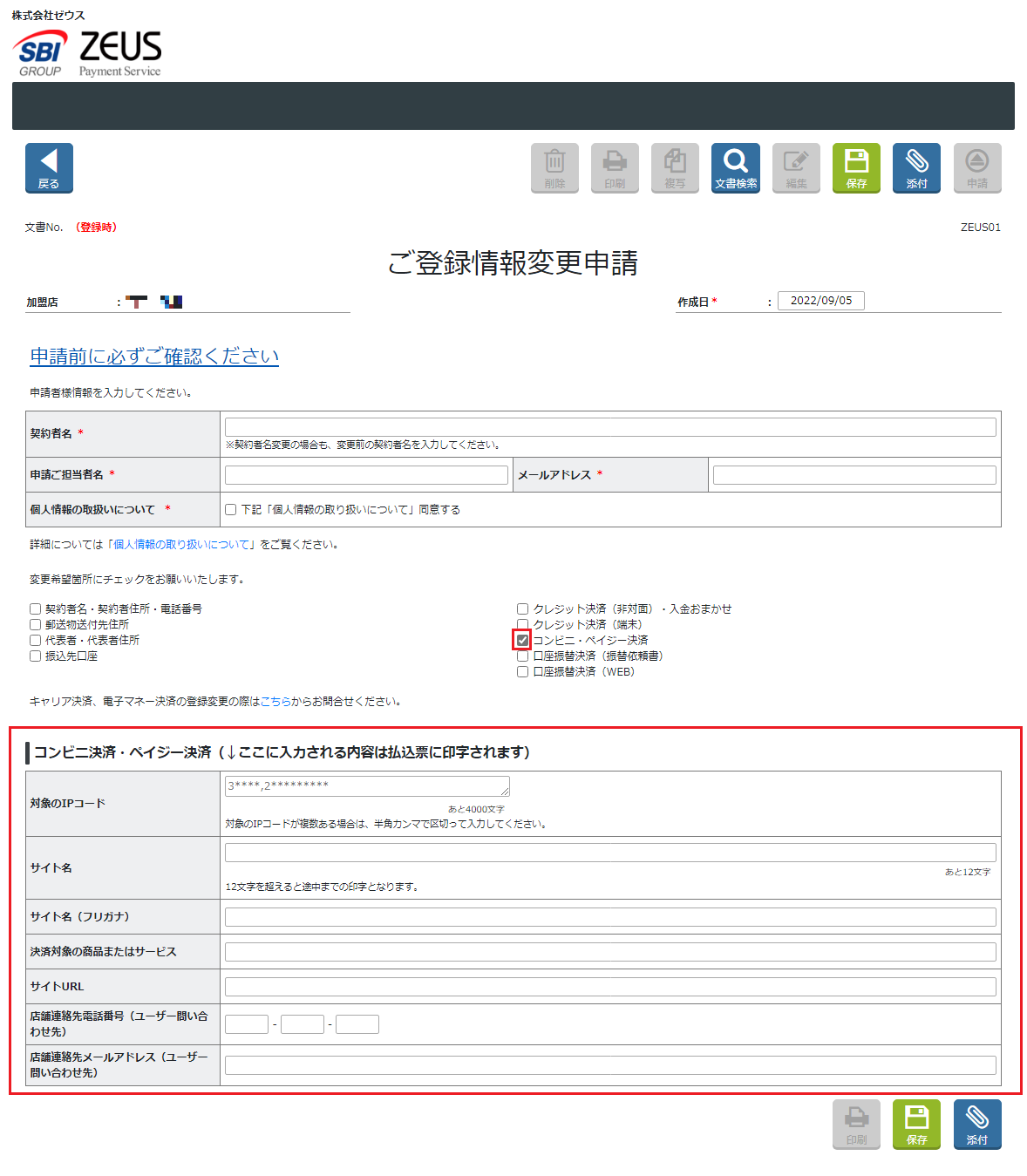Check the 個人情報の取り扱い agreement checkbox

coord(231,510)
